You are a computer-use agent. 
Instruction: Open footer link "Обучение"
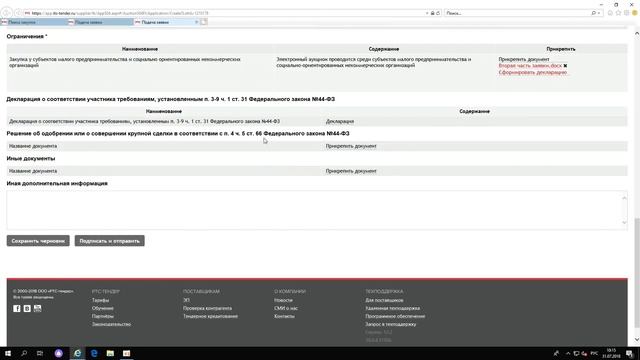coord(102,308)
